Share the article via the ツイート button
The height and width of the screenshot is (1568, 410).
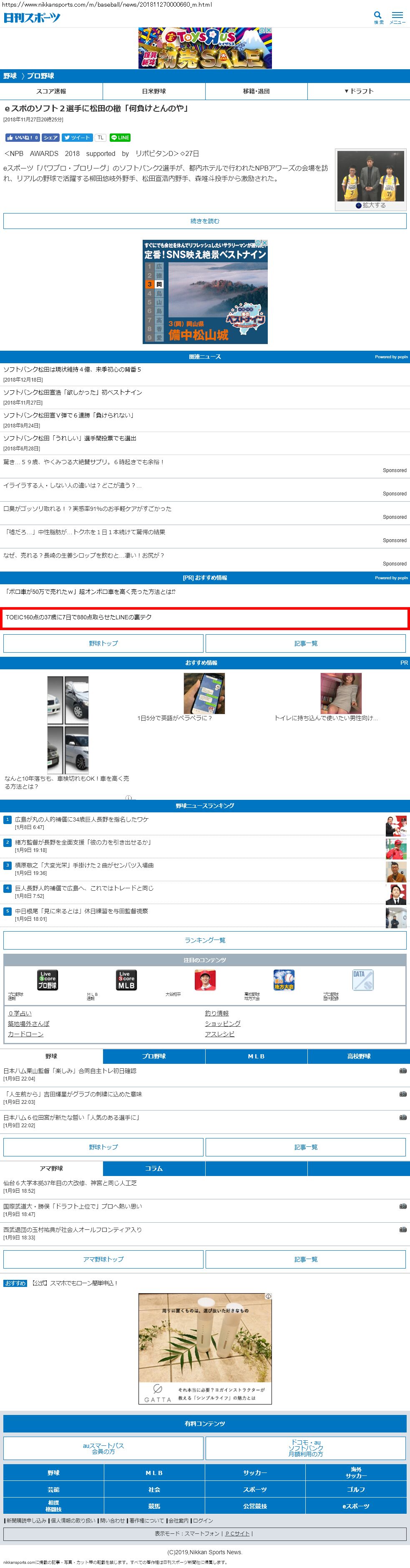[x=77, y=138]
